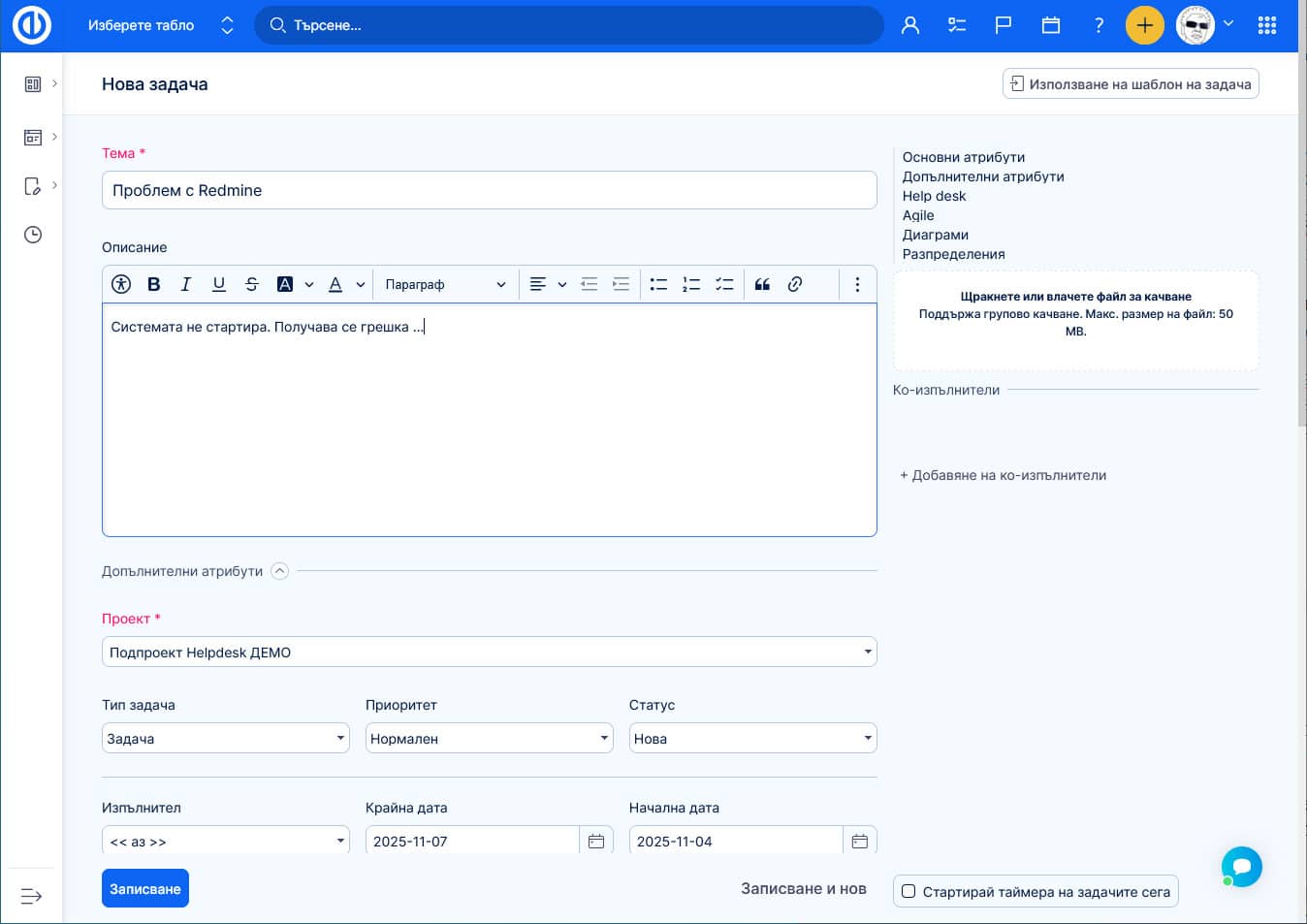Open the Тип задача dropdown
The width and height of the screenshot is (1307, 924).
tap(226, 738)
